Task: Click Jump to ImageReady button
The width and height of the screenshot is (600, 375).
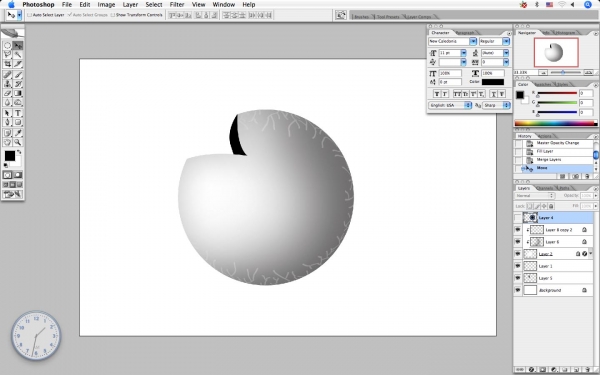Action: [13, 194]
